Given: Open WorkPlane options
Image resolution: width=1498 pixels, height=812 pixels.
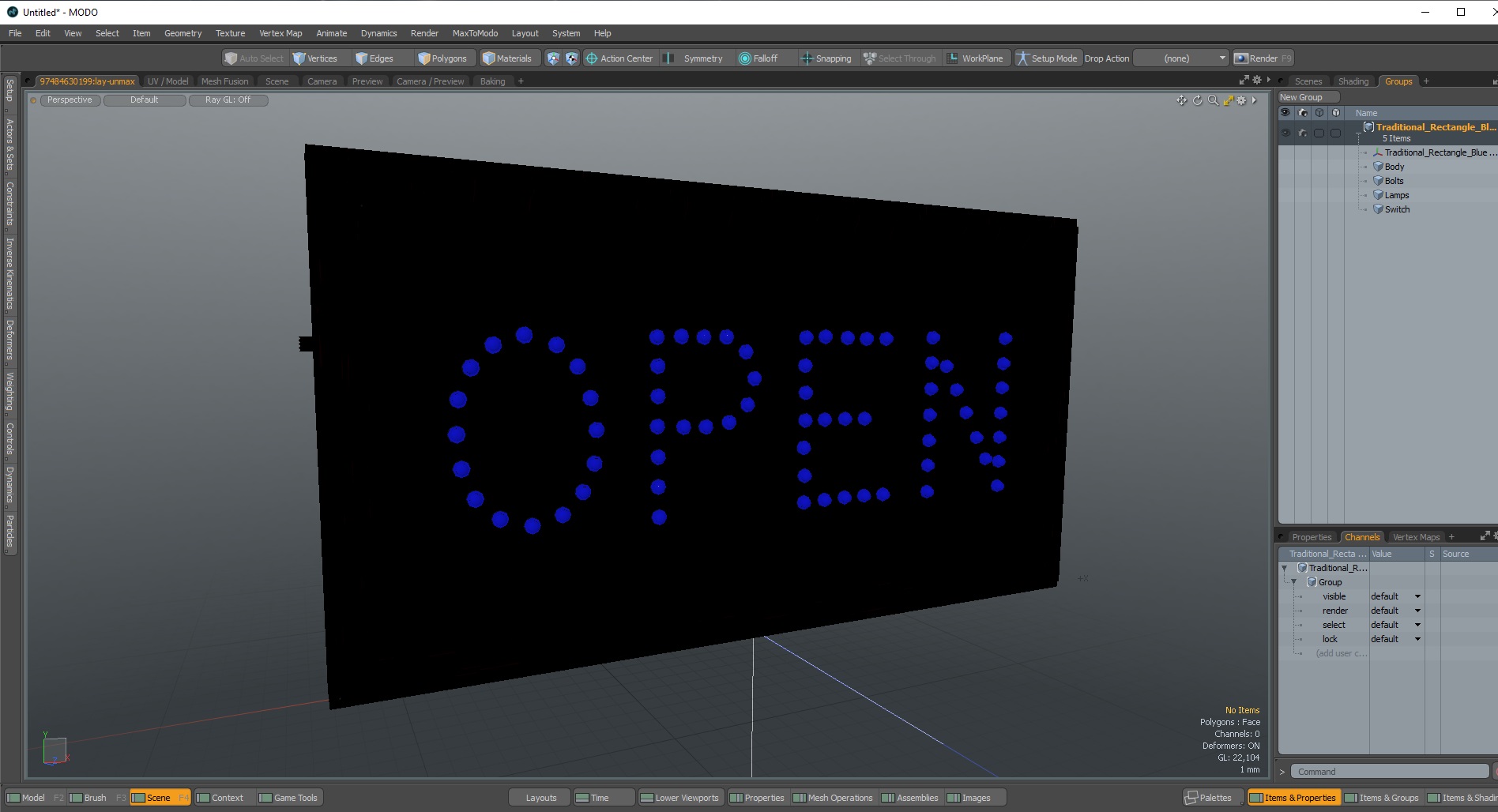Looking at the screenshot, I should point(975,58).
